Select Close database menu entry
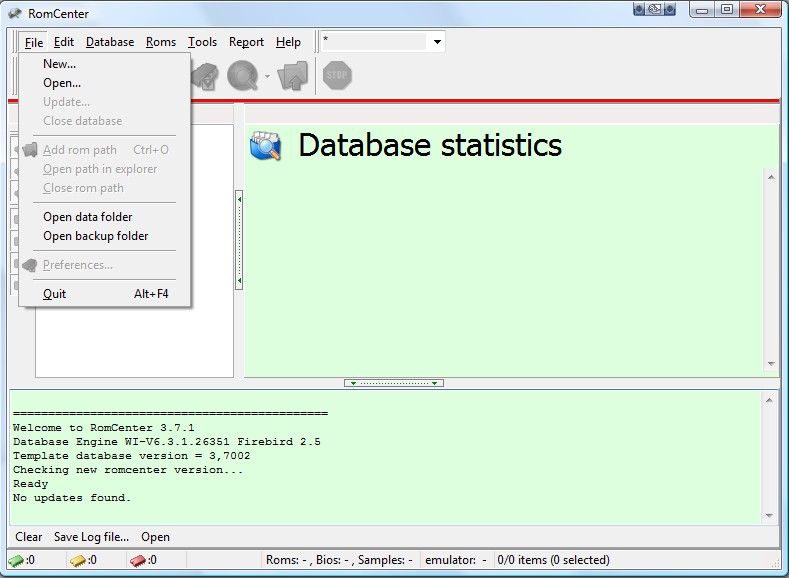This screenshot has height=578, width=789. point(105,121)
